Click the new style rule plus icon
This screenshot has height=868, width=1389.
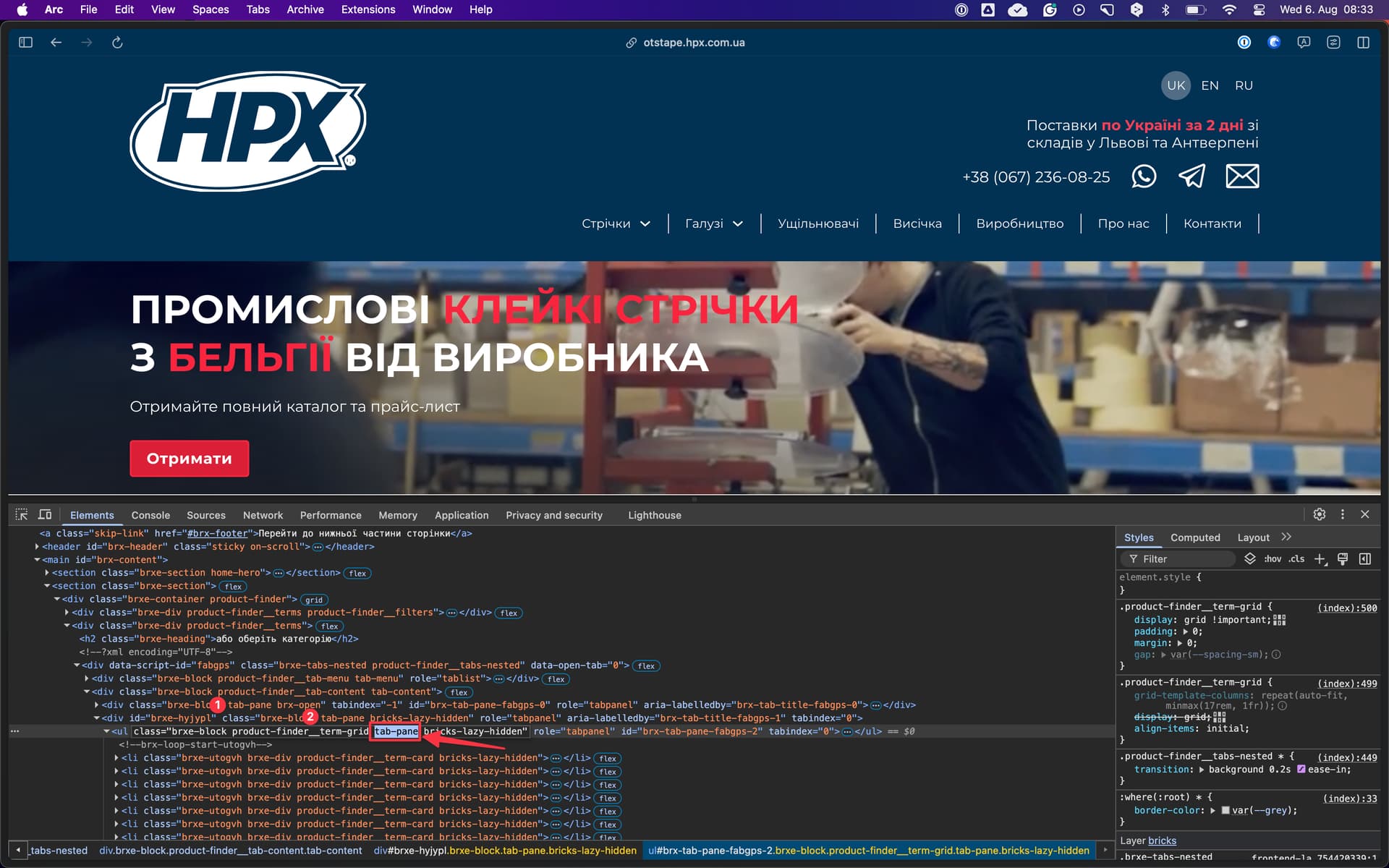point(1320,559)
